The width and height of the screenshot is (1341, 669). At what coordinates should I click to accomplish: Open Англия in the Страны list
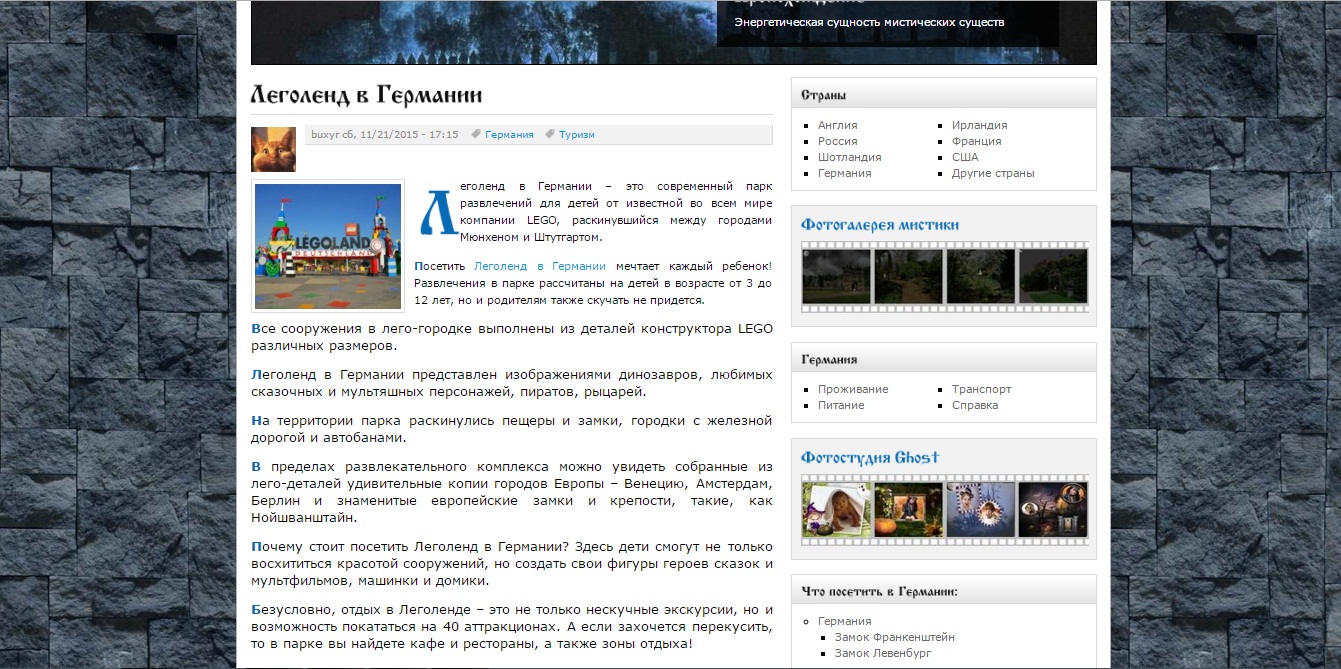pos(837,125)
